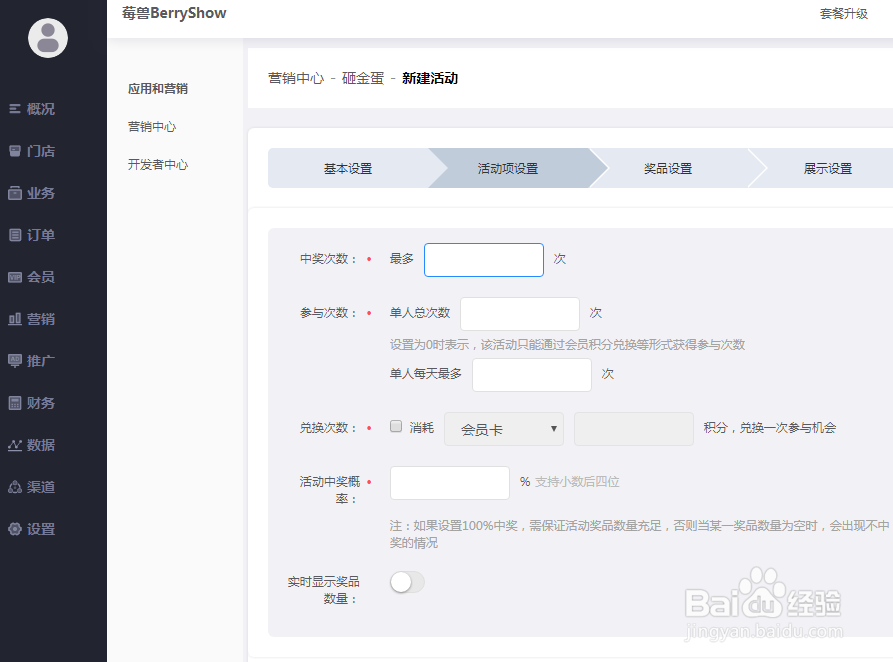Click the 活动中奖概率 percent input field

(449, 483)
